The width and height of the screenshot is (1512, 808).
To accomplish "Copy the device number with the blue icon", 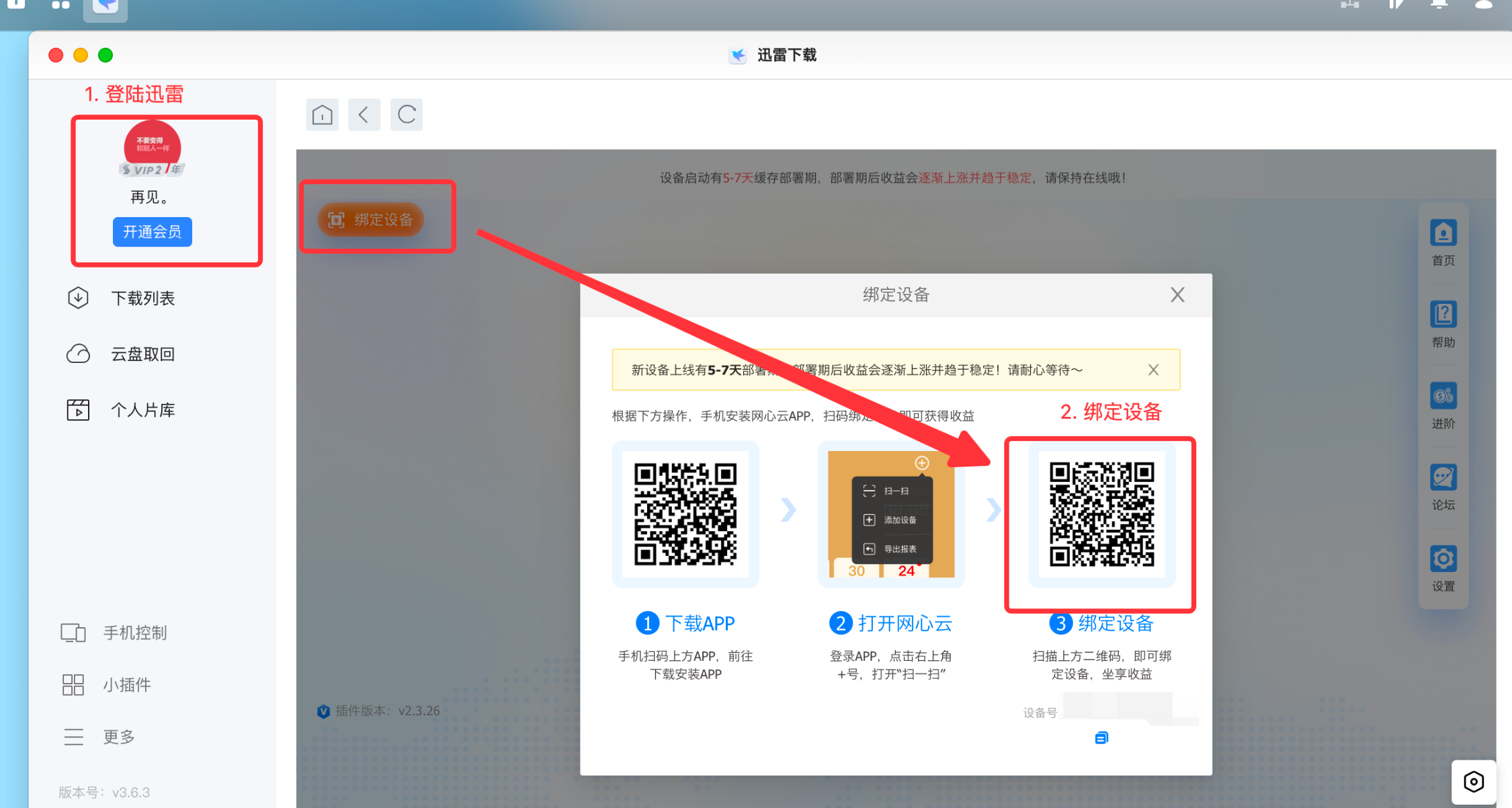I will (x=1101, y=738).
